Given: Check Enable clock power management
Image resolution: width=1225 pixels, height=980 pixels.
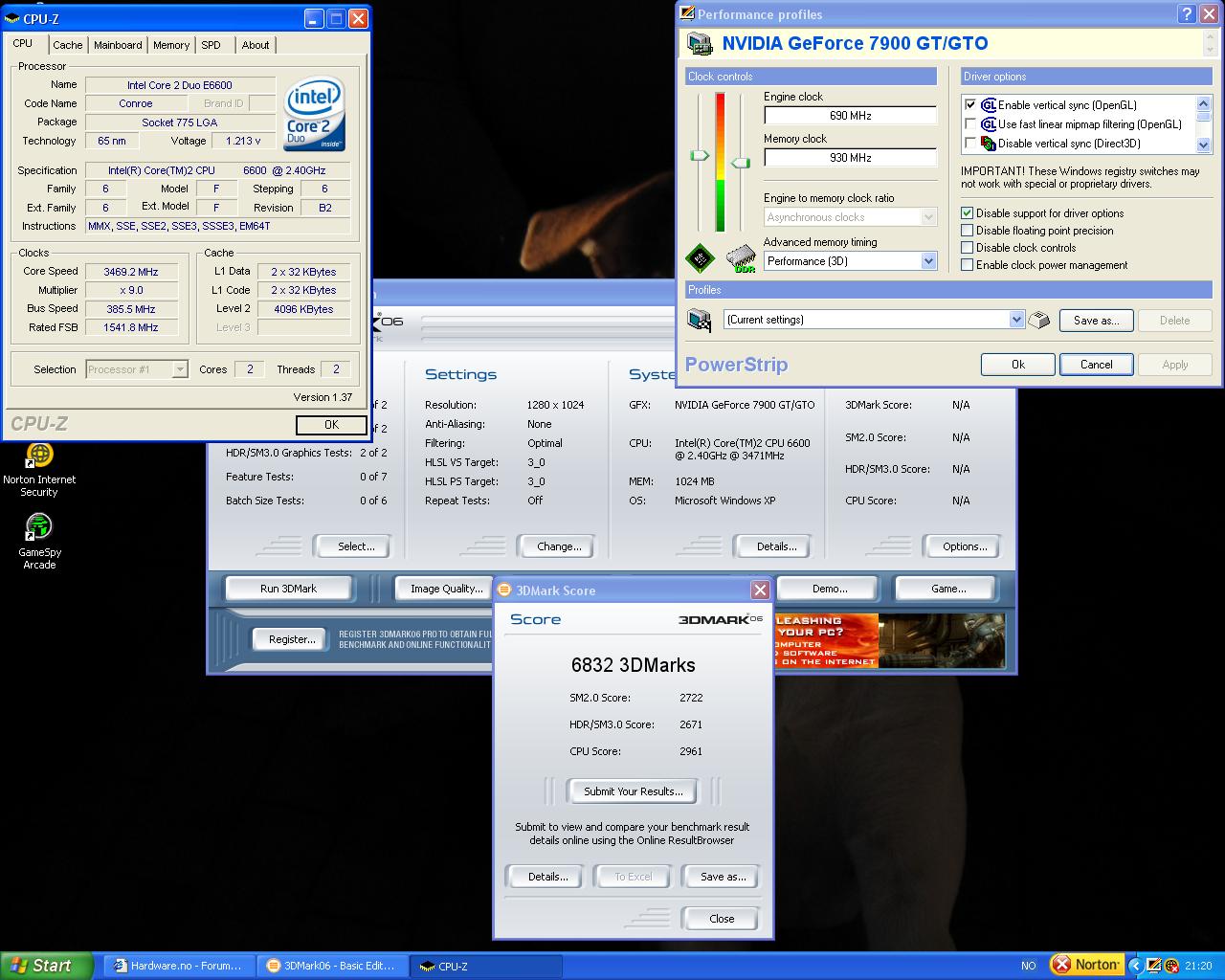Looking at the screenshot, I should click(x=967, y=265).
